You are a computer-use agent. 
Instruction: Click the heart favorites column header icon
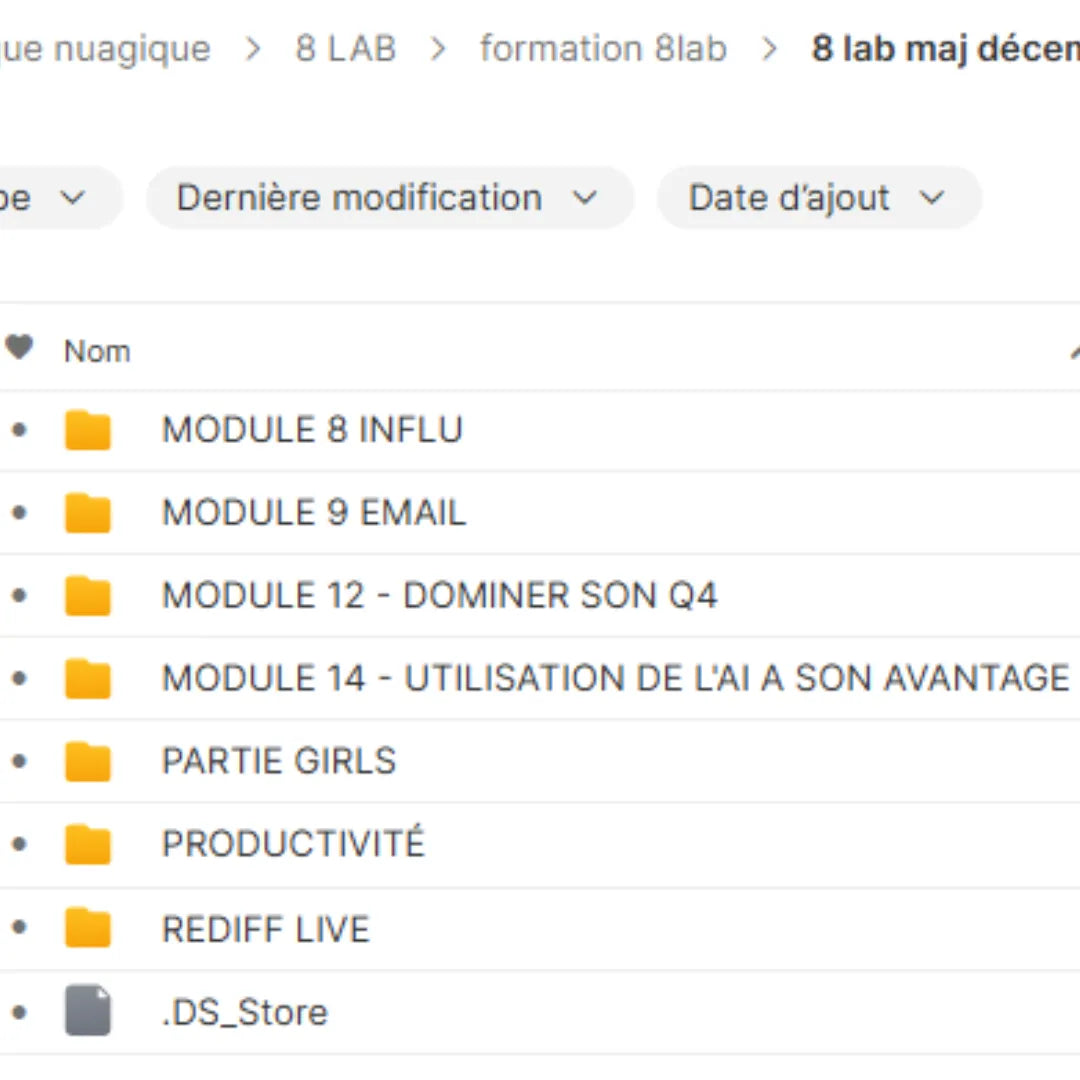[19, 349]
